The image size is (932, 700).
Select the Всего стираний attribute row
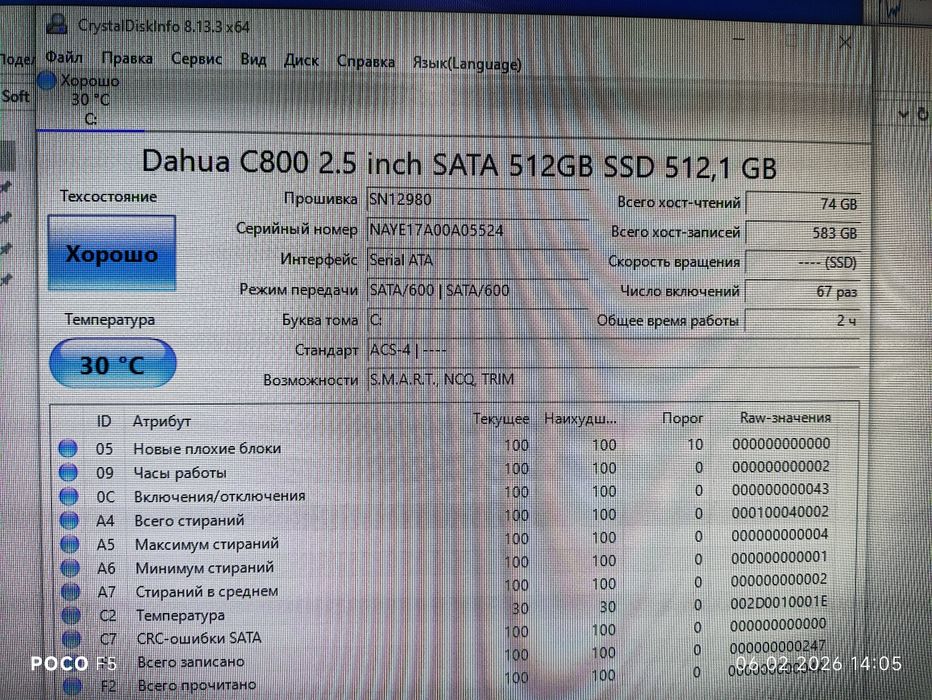coord(455,518)
